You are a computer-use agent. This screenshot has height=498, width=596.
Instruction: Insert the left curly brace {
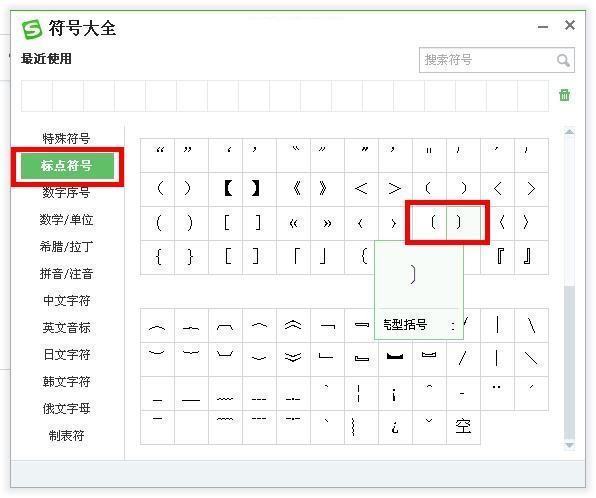pyautogui.click(x=157, y=257)
